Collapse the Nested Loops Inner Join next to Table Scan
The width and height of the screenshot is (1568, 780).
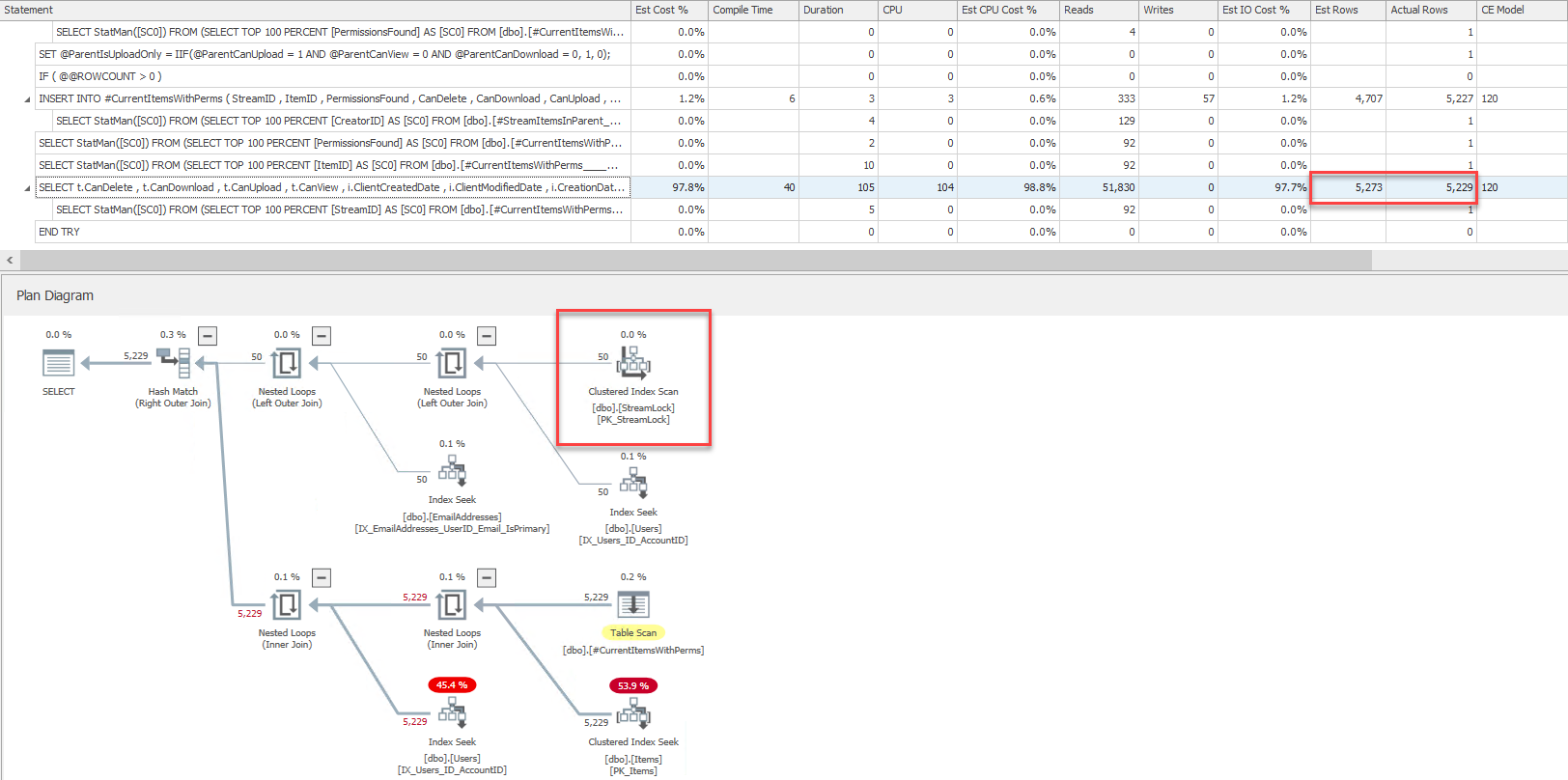pyautogui.click(x=487, y=577)
